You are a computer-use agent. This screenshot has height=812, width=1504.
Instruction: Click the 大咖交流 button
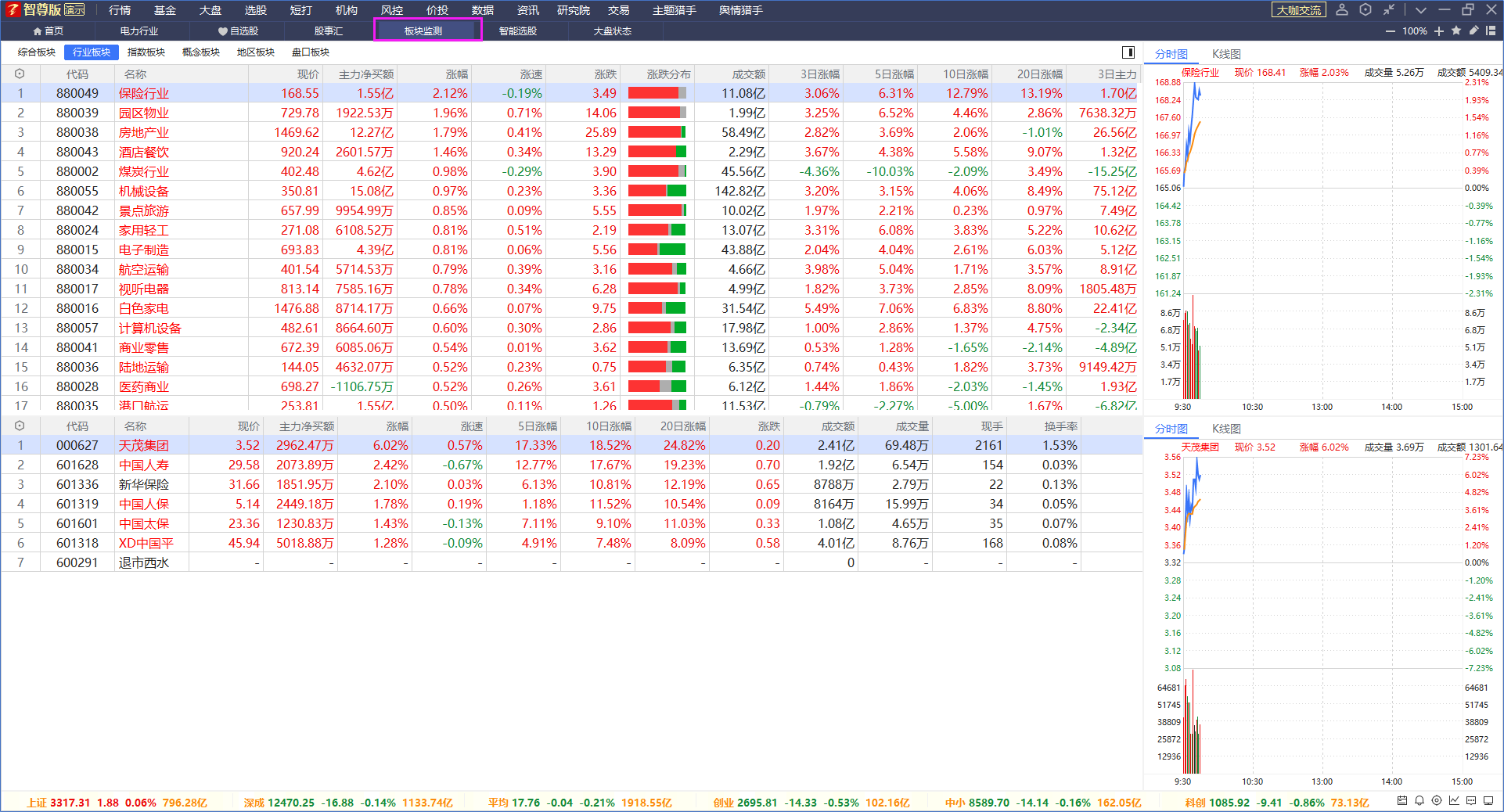coord(1299,10)
